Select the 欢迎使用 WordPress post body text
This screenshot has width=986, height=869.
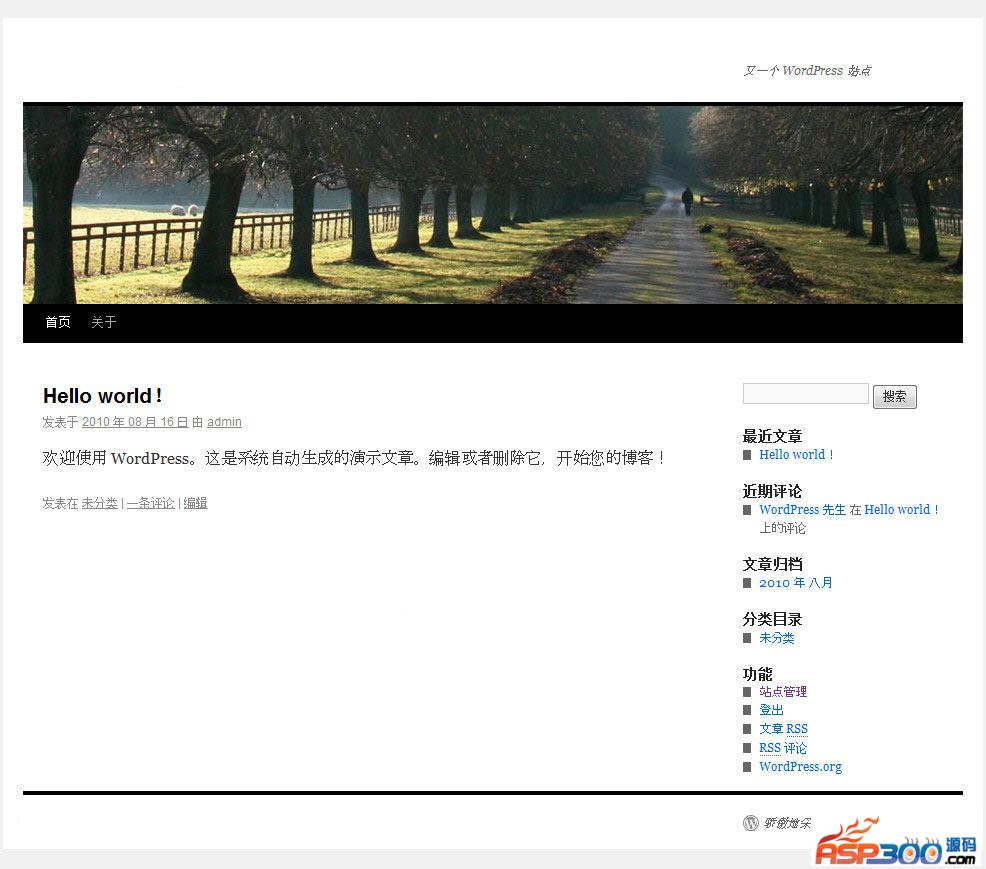(353, 458)
